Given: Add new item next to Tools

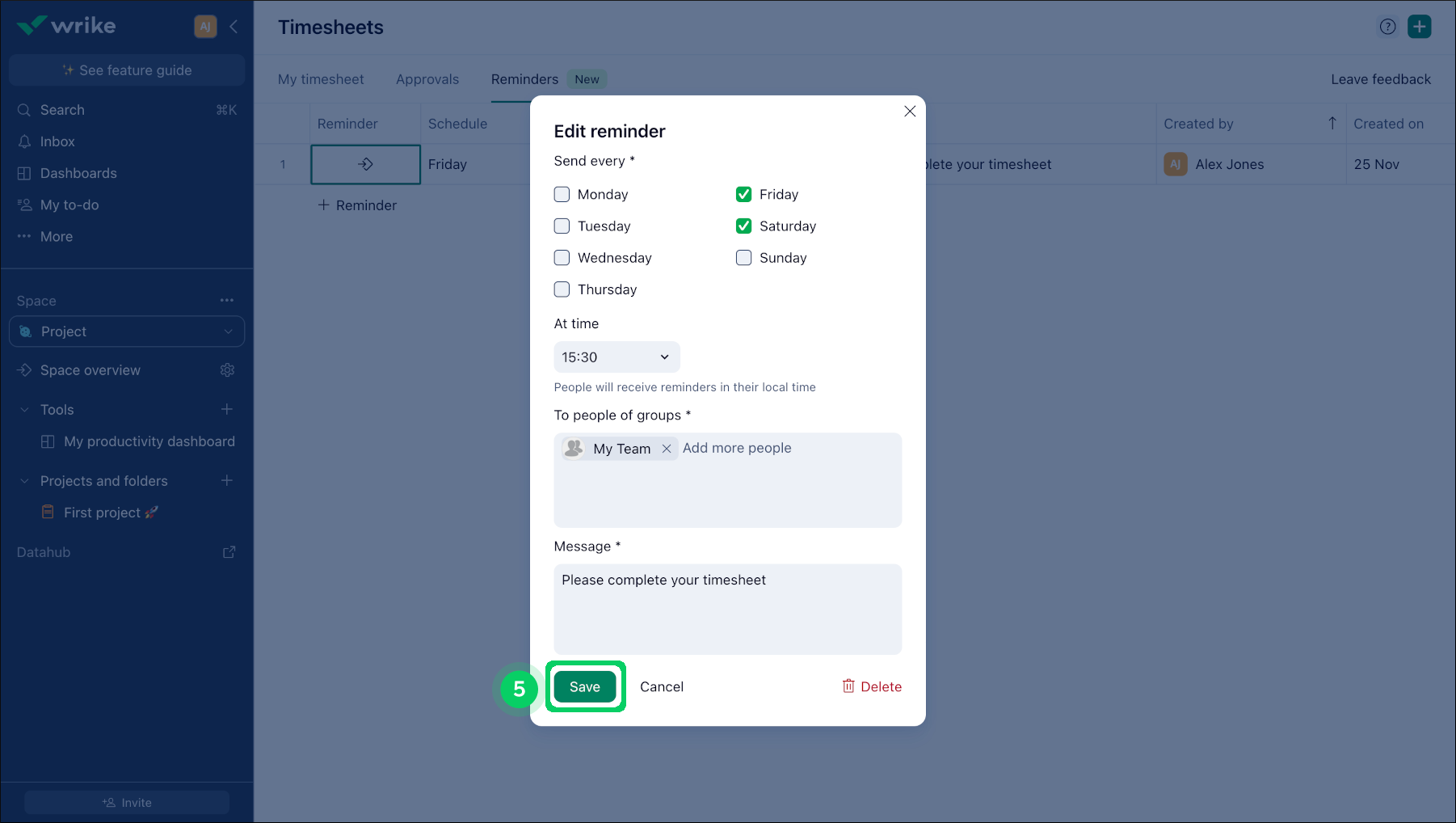Looking at the screenshot, I should coord(227,410).
